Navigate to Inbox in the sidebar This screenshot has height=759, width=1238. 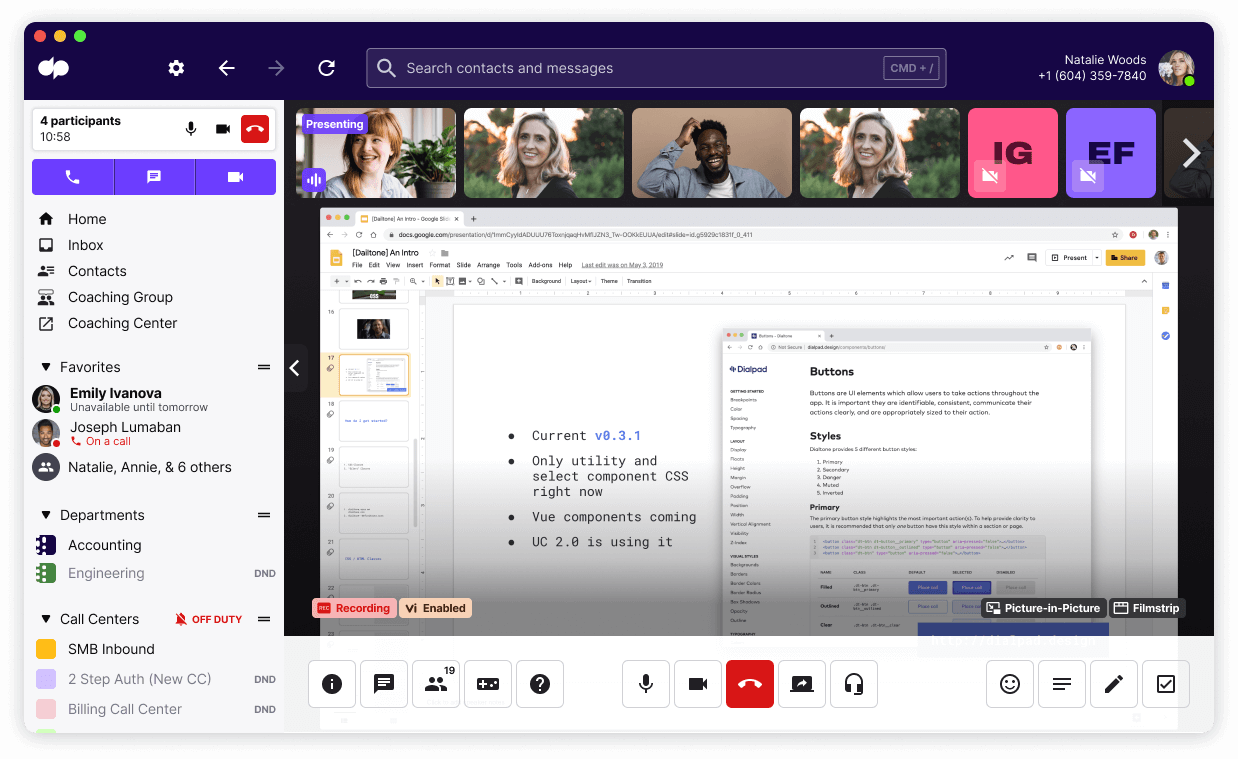point(85,245)
